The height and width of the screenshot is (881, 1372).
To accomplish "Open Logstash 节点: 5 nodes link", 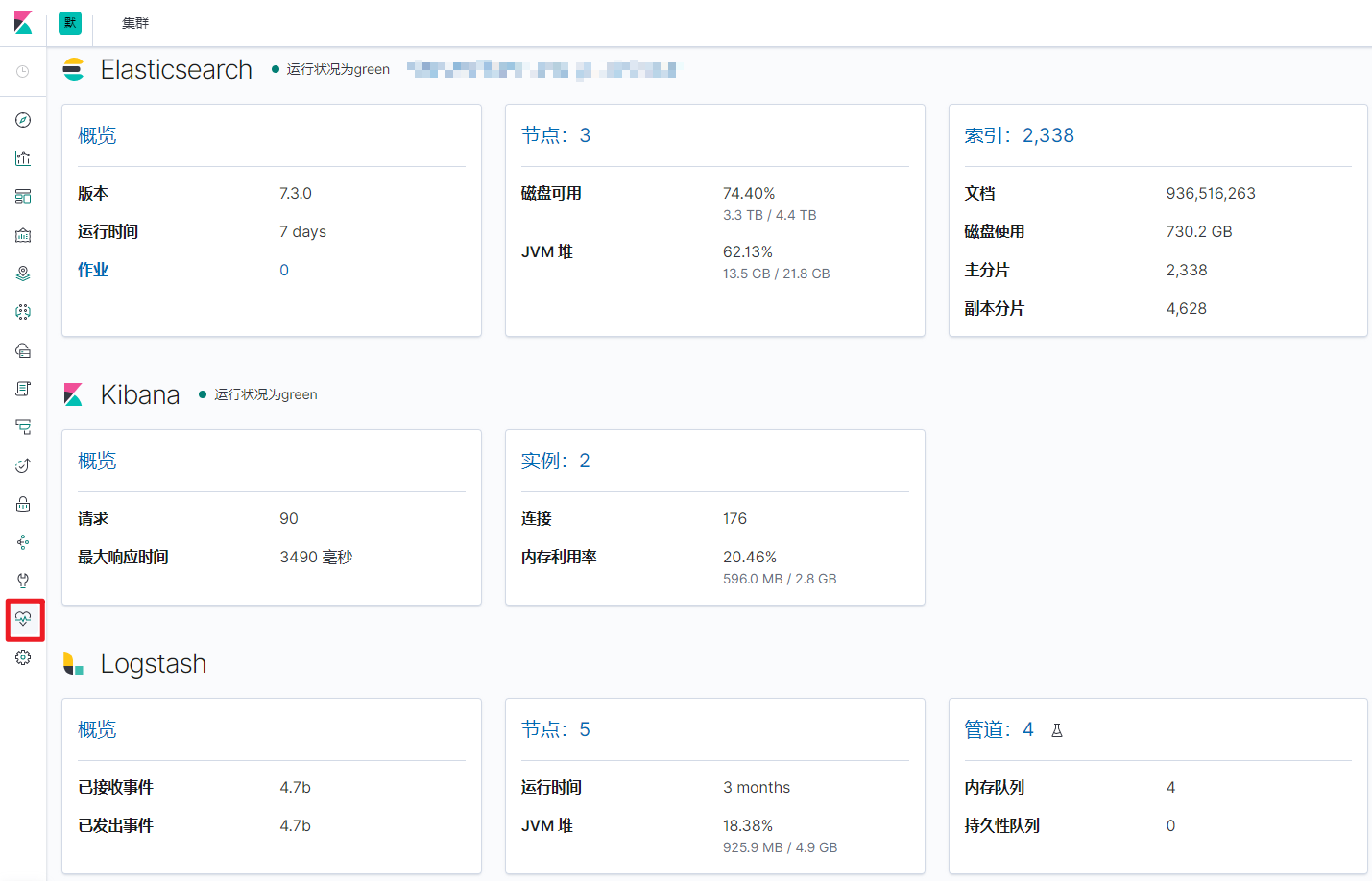I will (x=556, y=729).
